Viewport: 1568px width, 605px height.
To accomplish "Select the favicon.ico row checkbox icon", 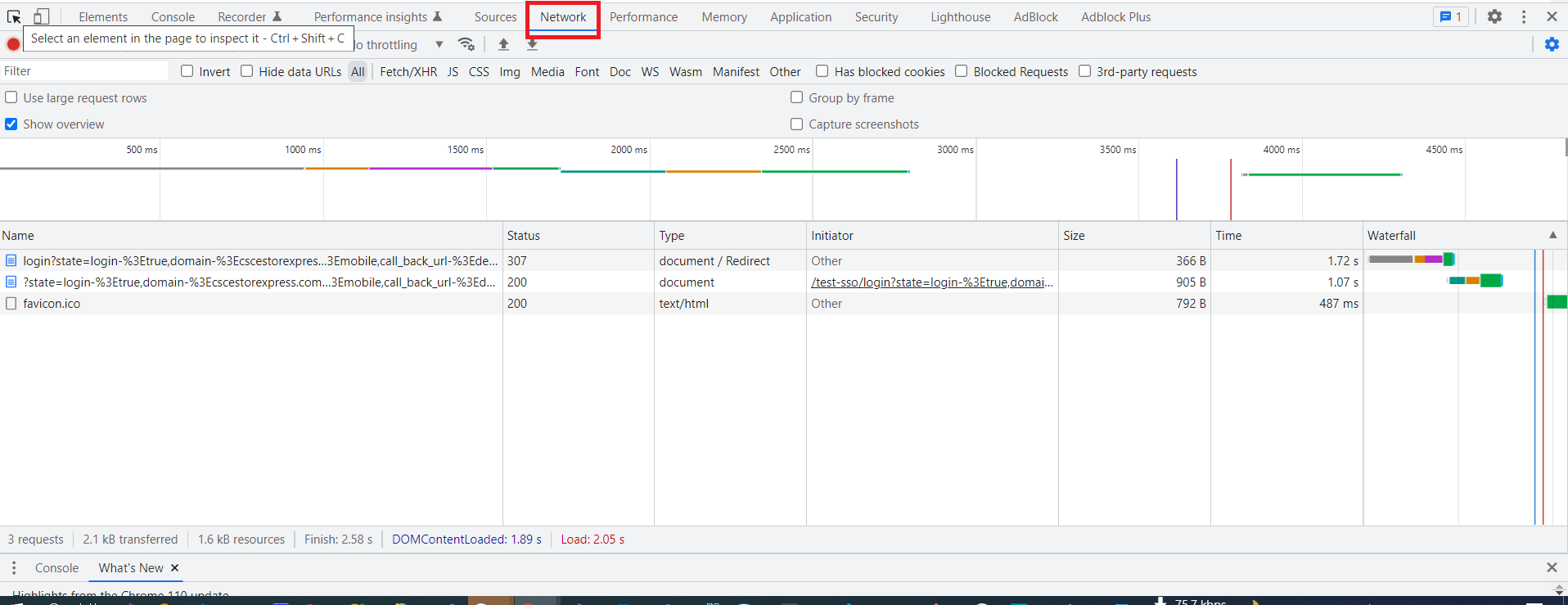I will click(11, 303).
